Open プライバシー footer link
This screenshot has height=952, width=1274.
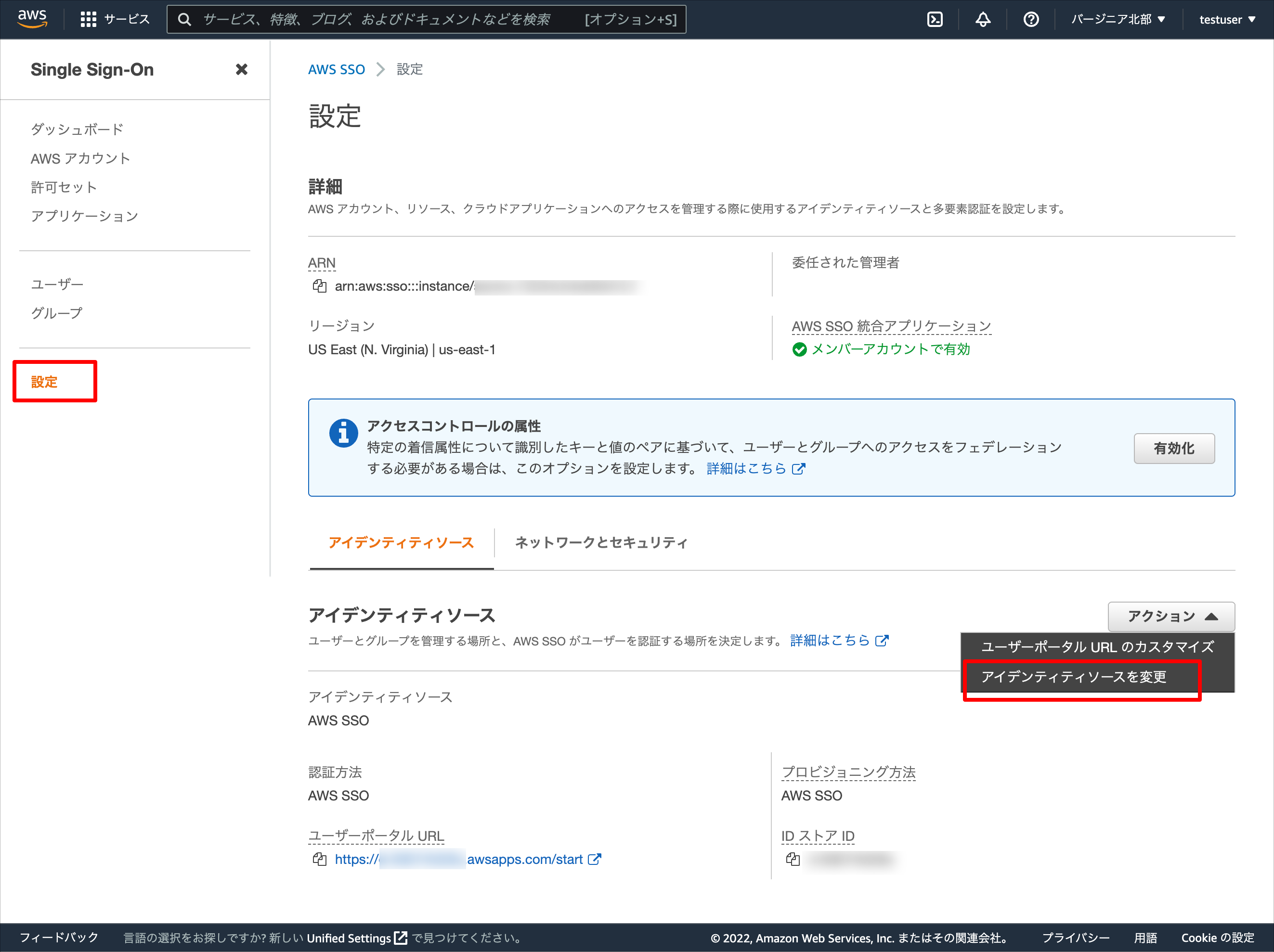coord(1075,938)
